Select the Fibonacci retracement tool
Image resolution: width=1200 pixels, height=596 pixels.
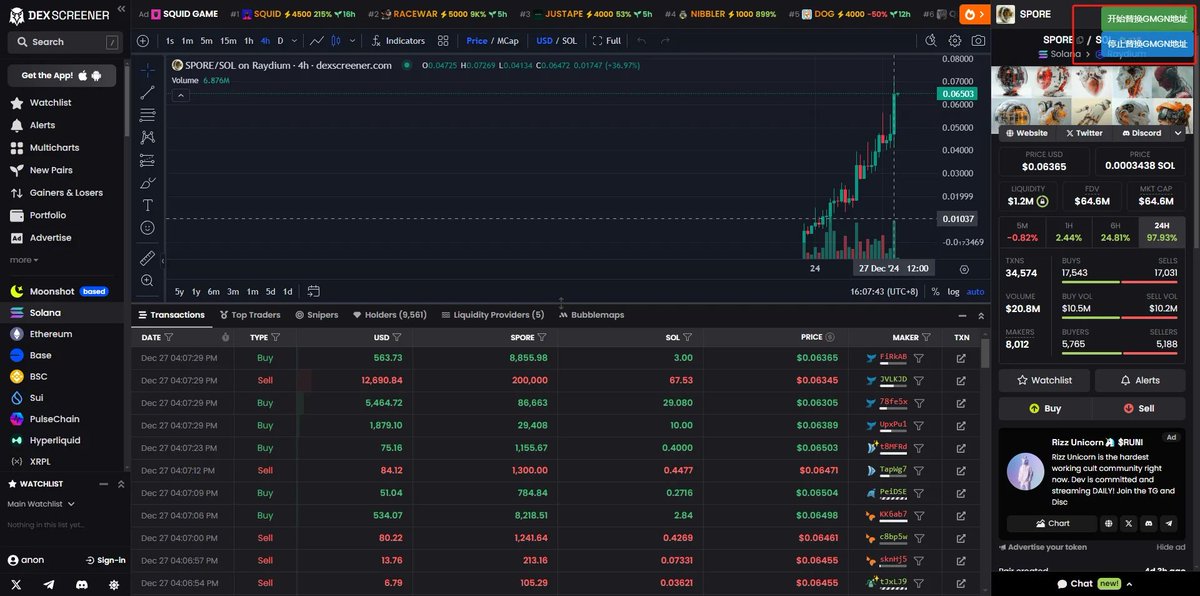[x=147, y=115]
